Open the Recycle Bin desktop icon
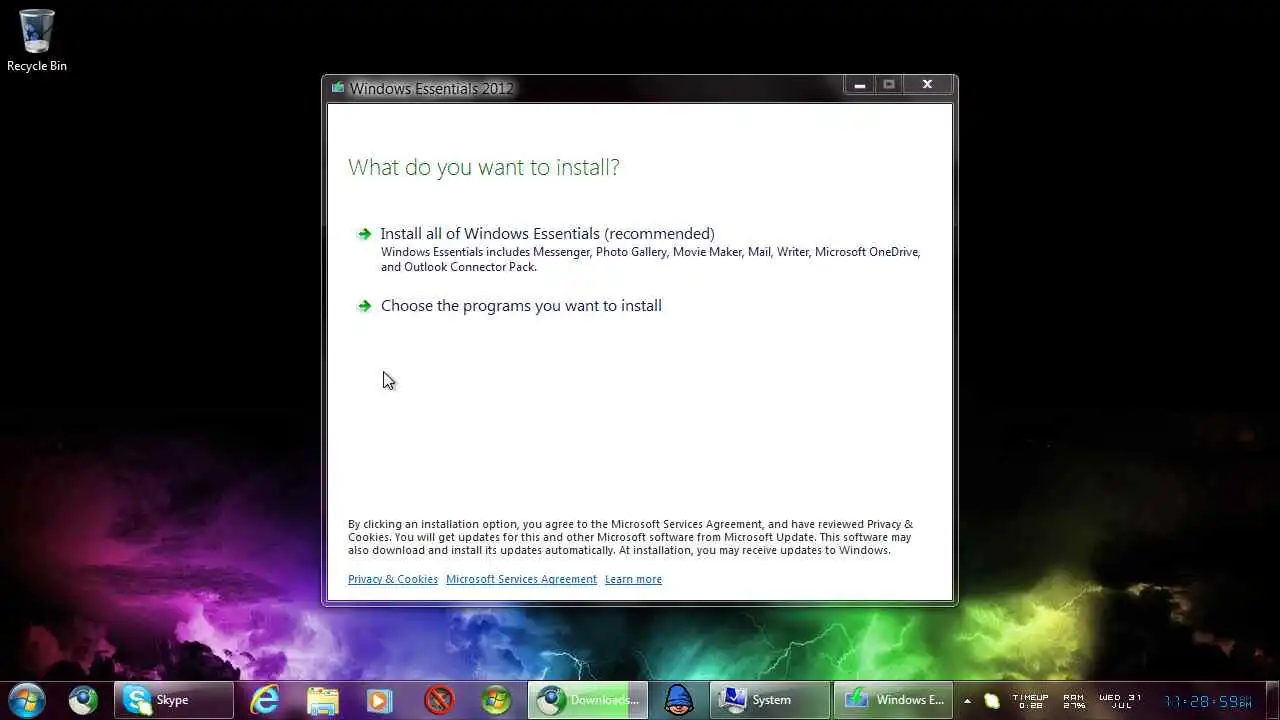Viewport: 1280px width, 720px height. 37,40
